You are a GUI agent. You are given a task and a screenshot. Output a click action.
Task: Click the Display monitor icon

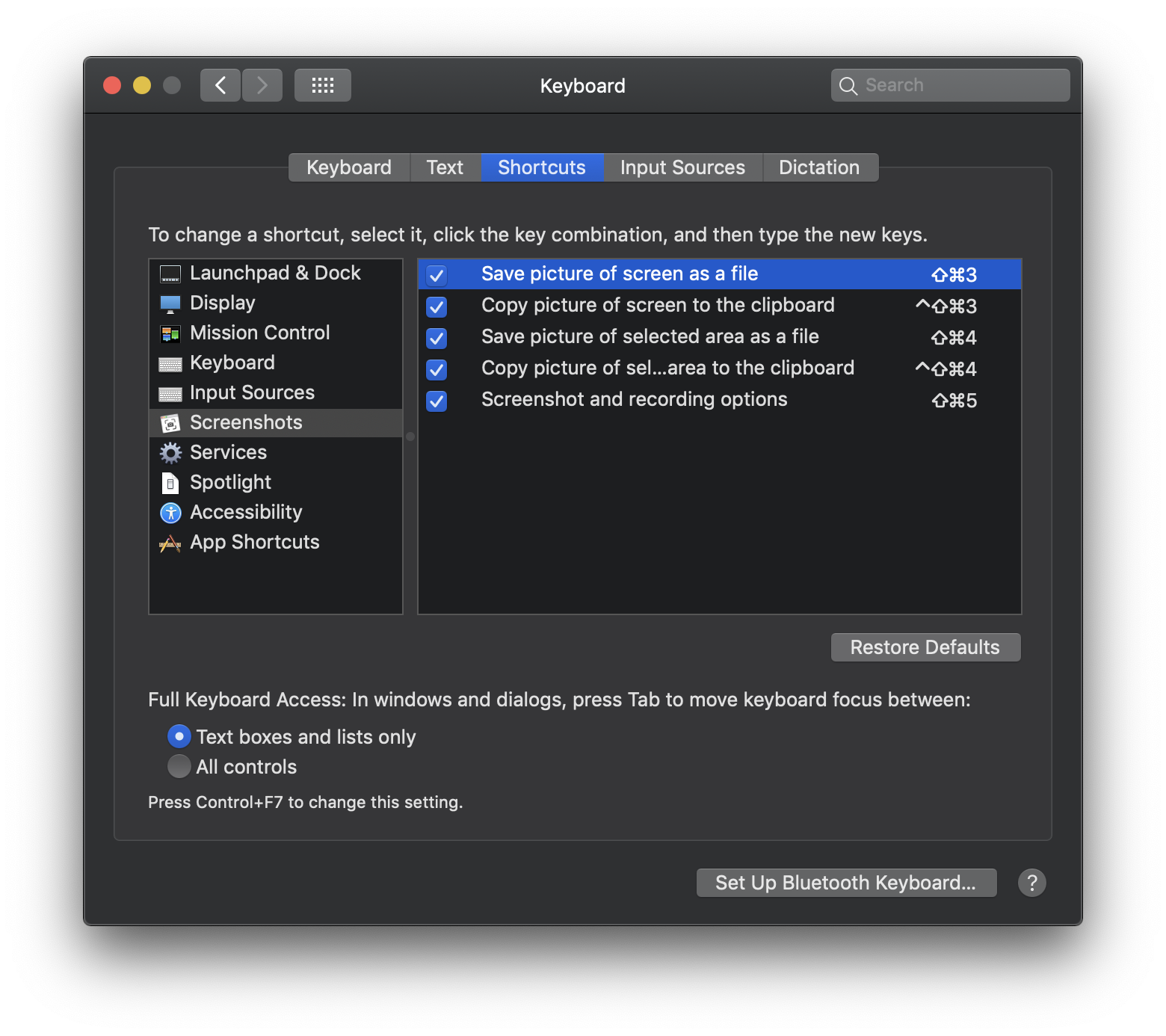pos(170,304)
